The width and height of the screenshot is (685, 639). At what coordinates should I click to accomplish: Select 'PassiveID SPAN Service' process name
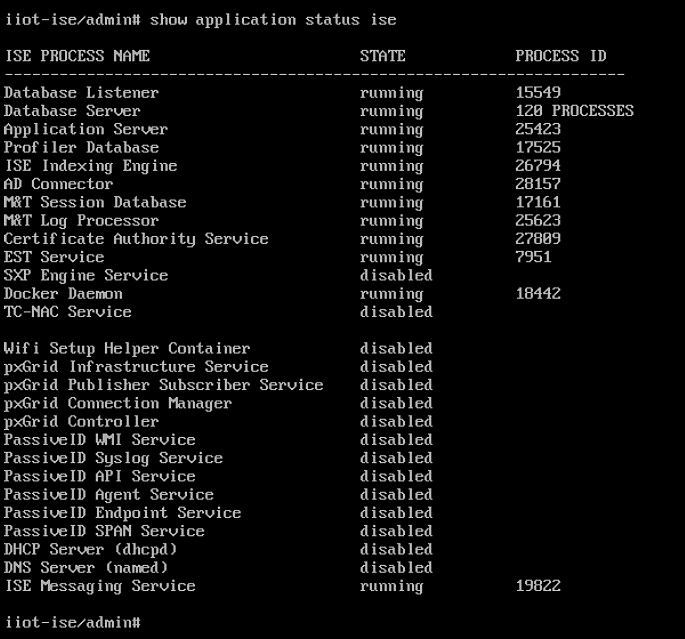point(104,532)
